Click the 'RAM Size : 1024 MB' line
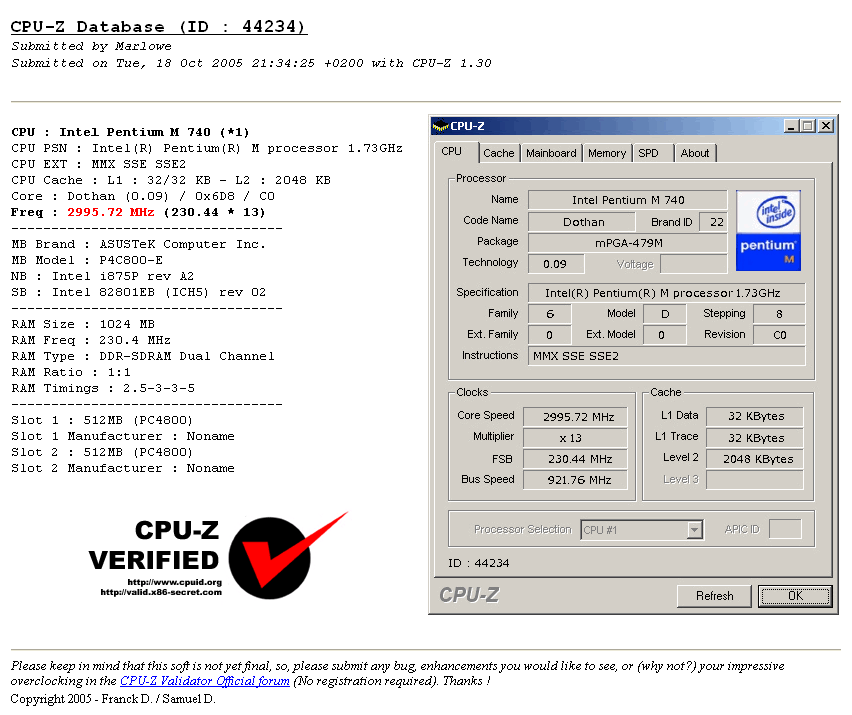852x715 pixels. (x=83, y=324)
